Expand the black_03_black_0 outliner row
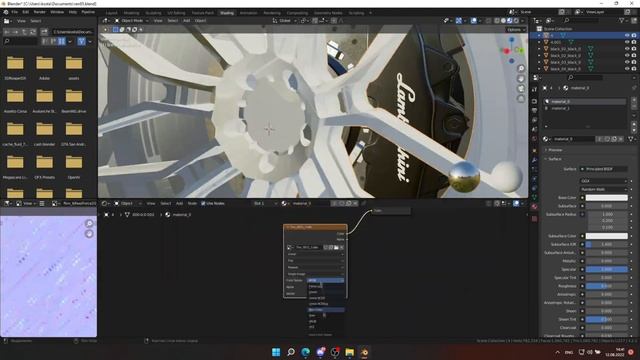The width and height of the screenshot is (640, 360). click(539, 62)
